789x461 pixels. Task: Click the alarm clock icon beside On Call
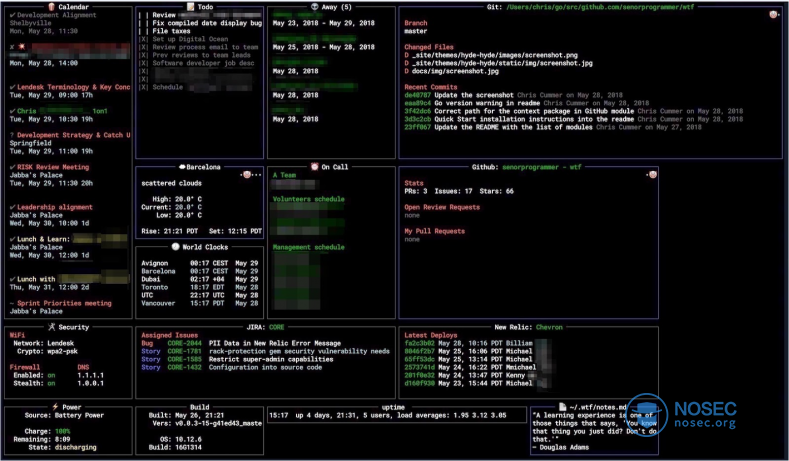point(314,167)
